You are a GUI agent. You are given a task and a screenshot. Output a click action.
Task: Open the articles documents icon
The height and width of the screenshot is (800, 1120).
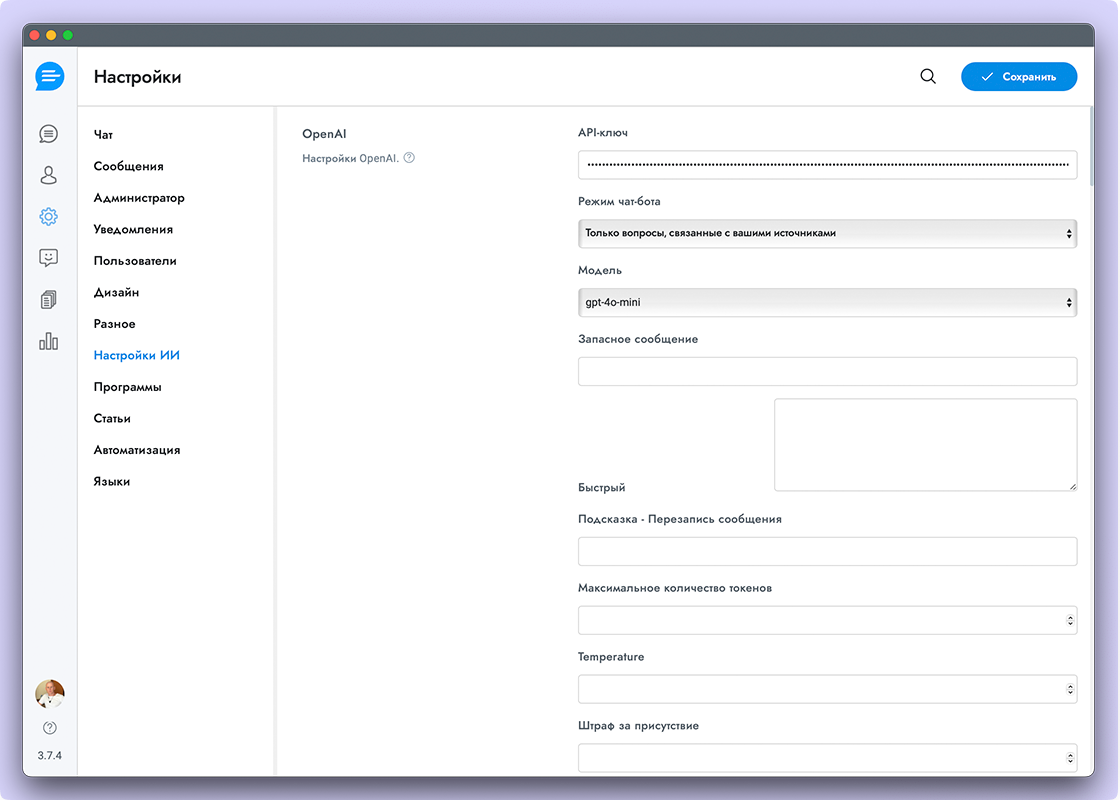[x=48, y=300]
